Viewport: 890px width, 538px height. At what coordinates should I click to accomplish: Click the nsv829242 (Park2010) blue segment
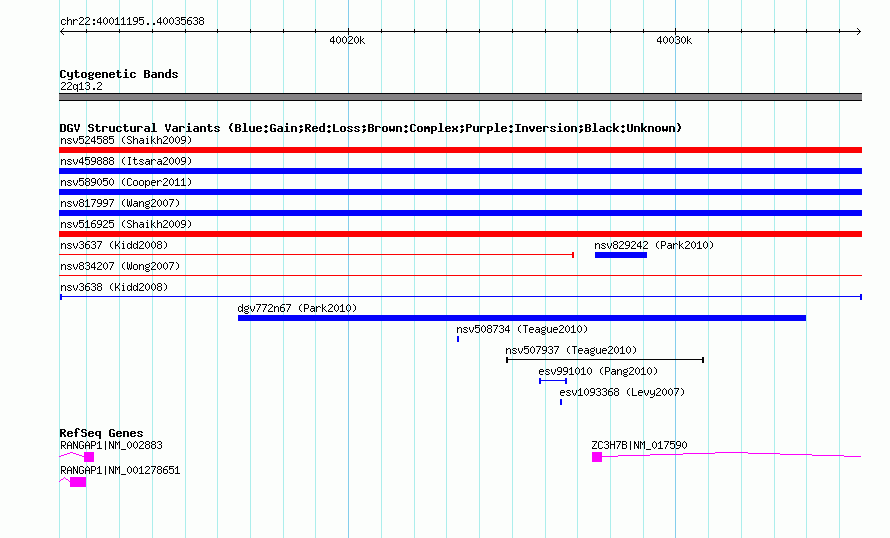(621, 255)
